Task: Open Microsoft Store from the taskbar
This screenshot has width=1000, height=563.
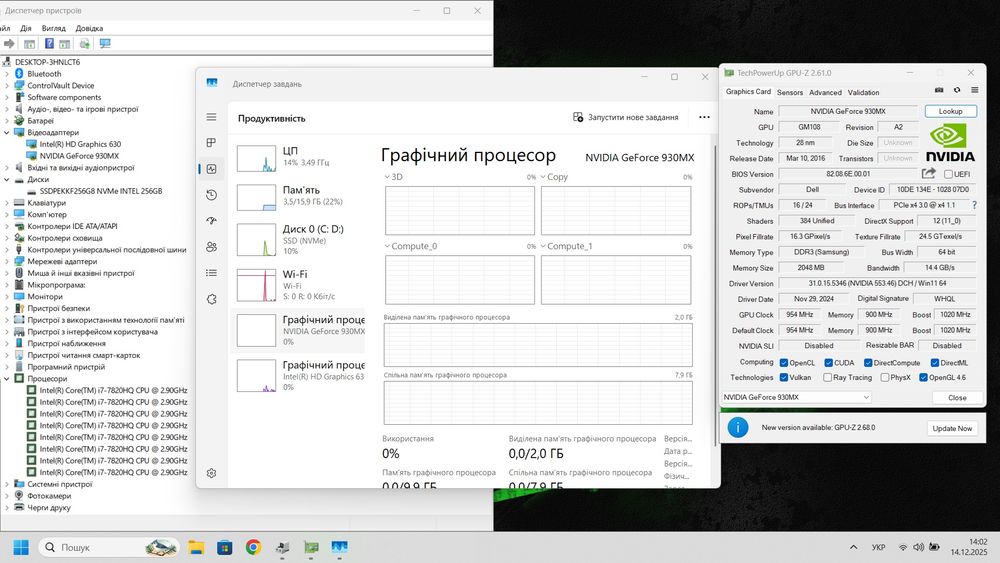Action: [x=224, y=547]
